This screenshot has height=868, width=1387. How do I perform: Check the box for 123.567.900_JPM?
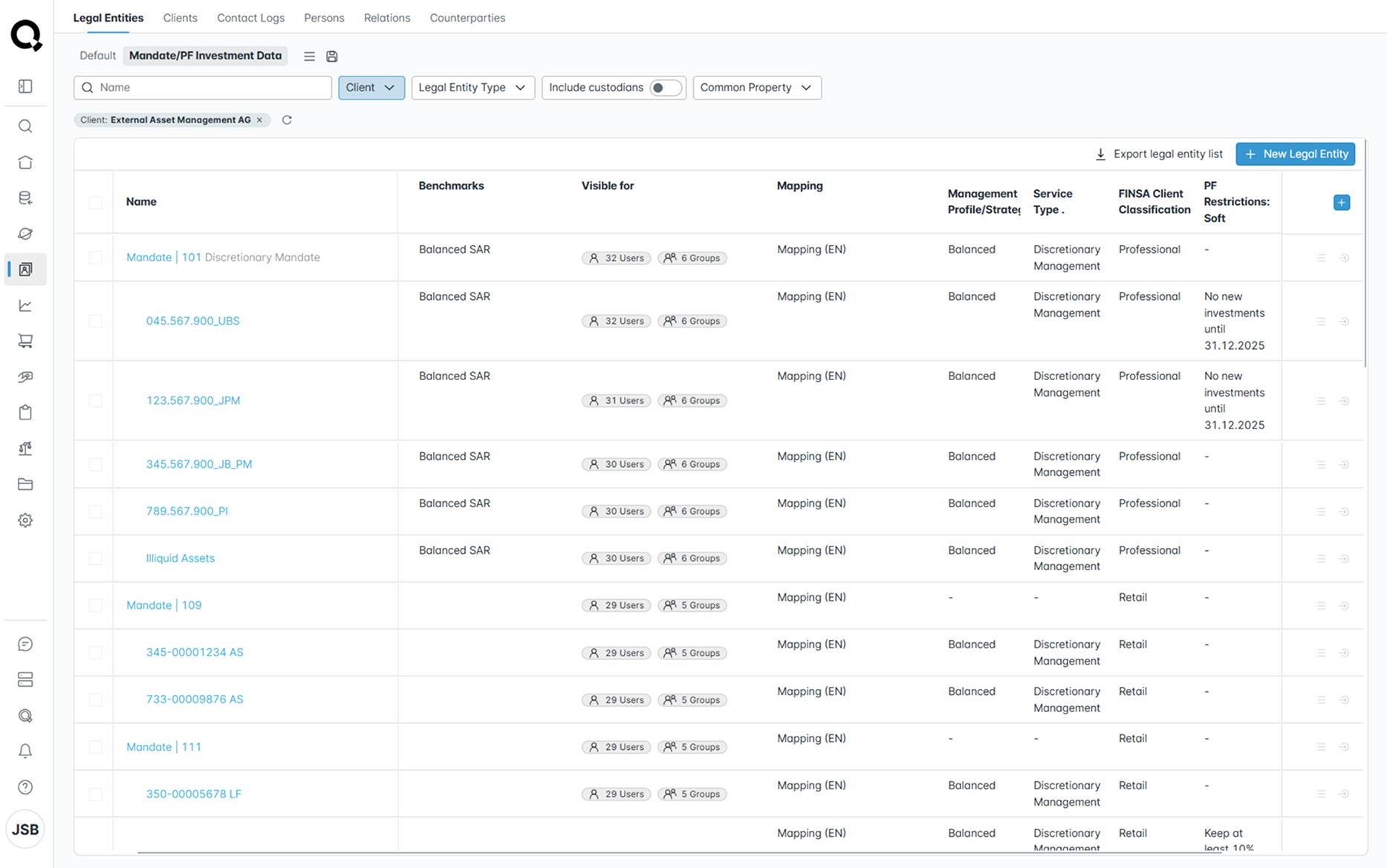point(95,400)
